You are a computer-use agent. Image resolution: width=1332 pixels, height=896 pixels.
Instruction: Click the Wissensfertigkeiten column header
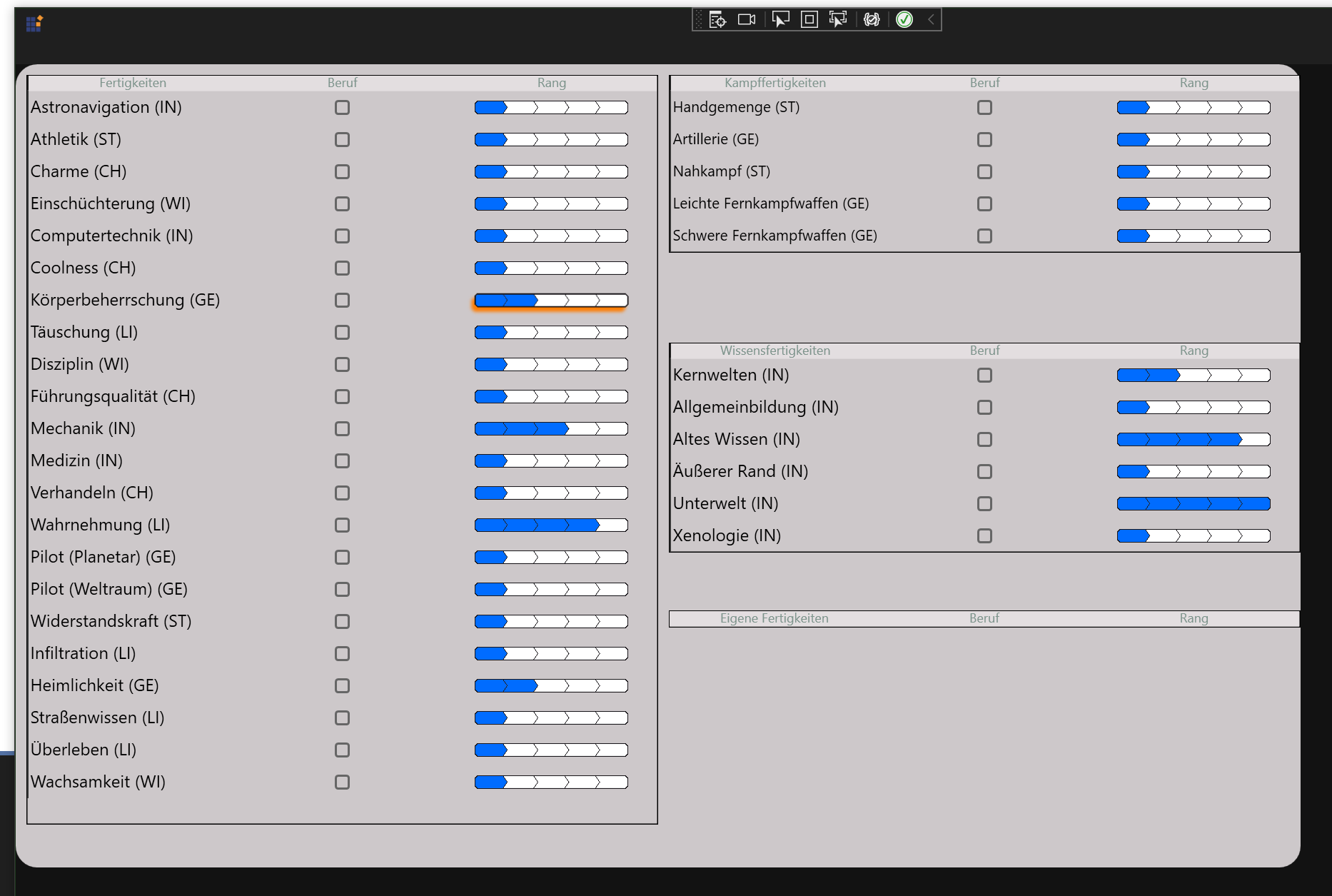click(x=775, y=351)
